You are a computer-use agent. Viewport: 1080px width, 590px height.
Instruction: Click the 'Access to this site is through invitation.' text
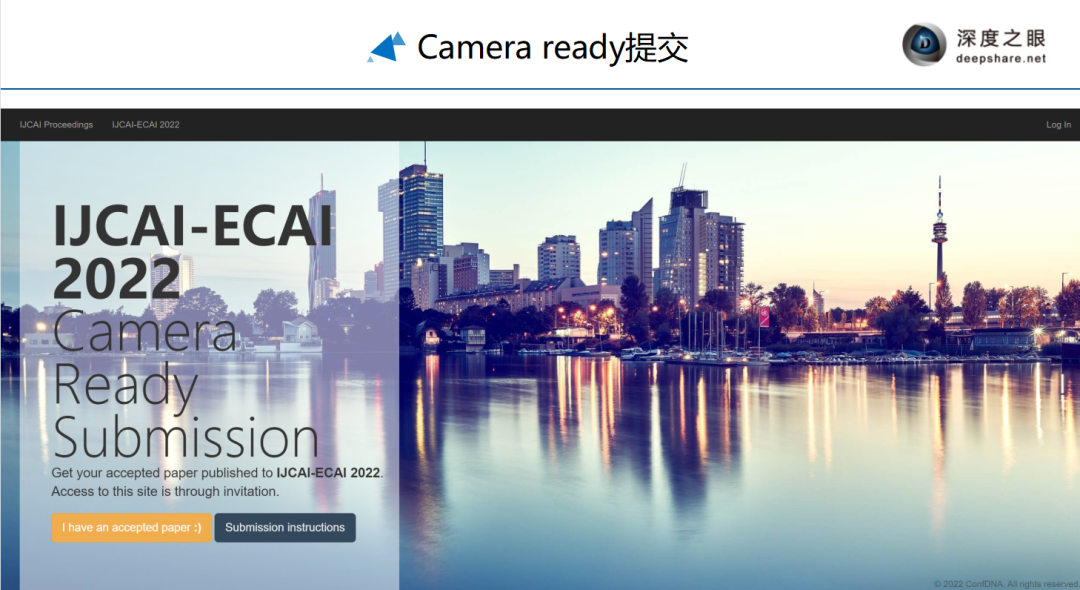pyautogui.click(x=165, y=492)
